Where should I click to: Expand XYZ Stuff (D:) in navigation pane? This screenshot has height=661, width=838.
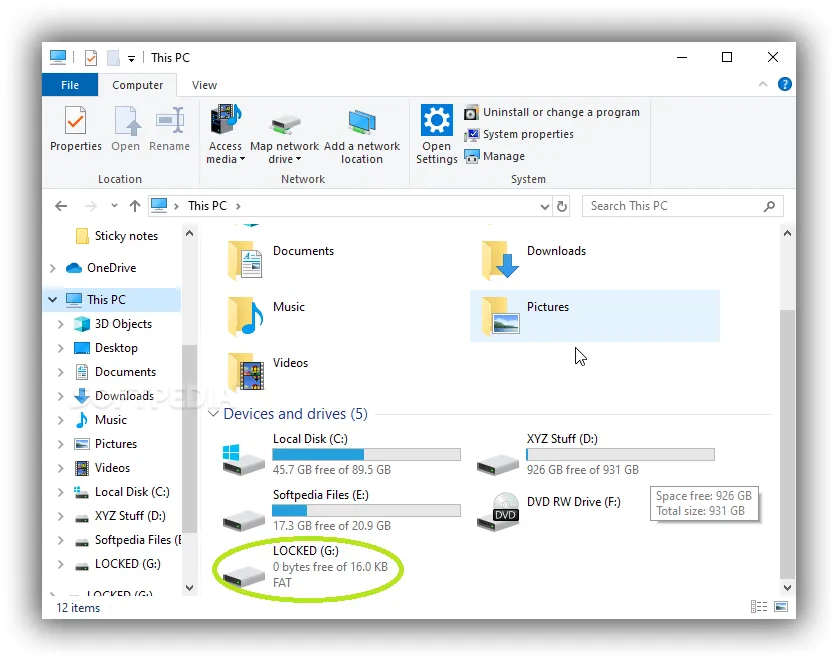[x=60, y=516]
